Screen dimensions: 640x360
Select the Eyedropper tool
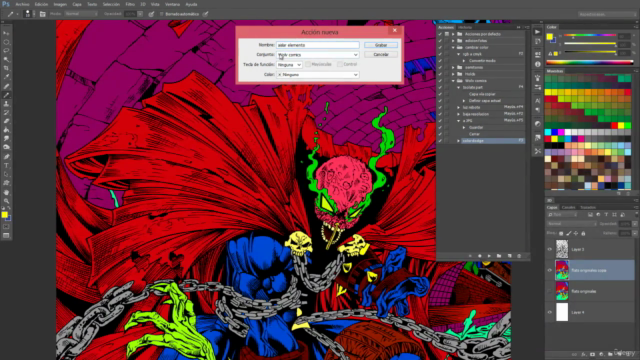click(x=6, y=77)
